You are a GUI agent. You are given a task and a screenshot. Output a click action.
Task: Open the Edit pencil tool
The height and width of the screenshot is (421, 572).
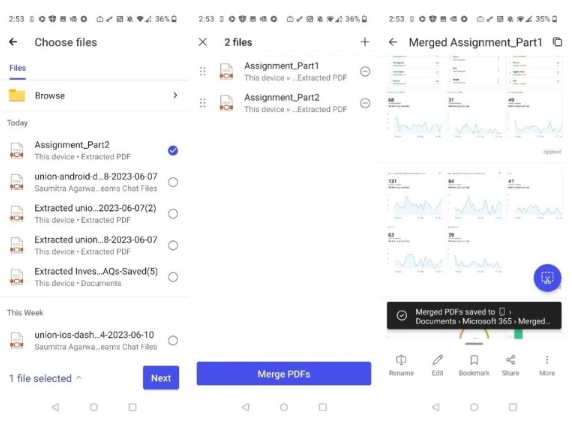click(x=437, y=360)
